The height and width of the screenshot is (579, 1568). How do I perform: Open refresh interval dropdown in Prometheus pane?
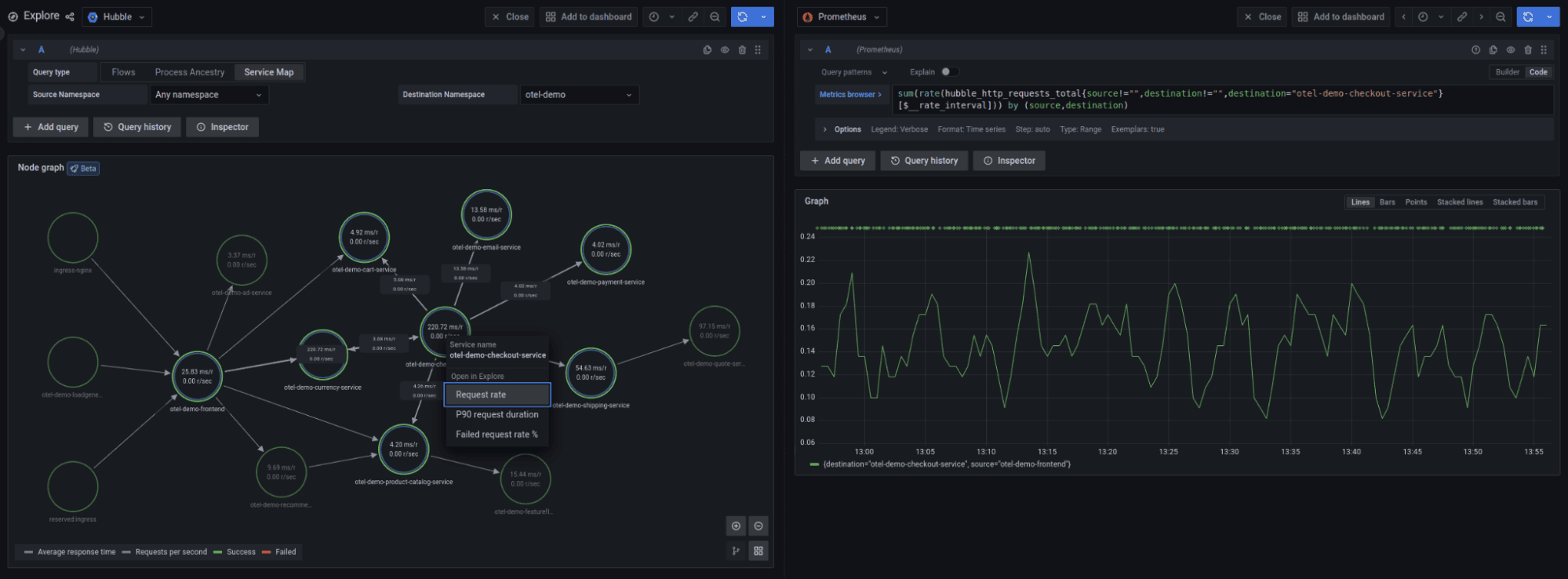pos(1549,16)
